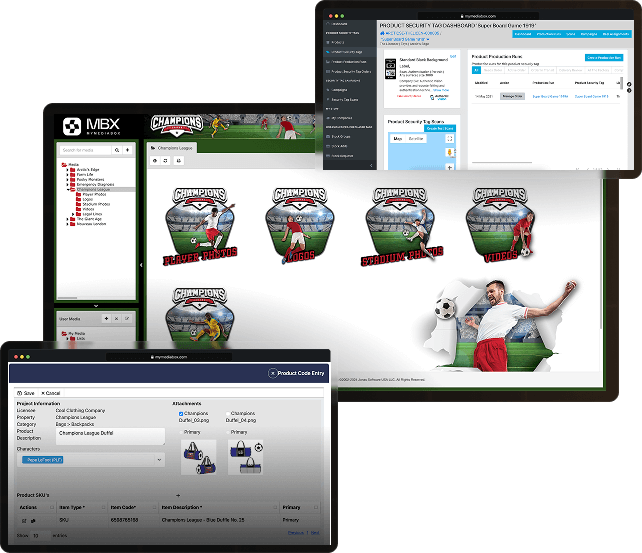Click the download icon in the media toolbar
Image resolution: width=642 pixels, height=553 pixels.
179,161
